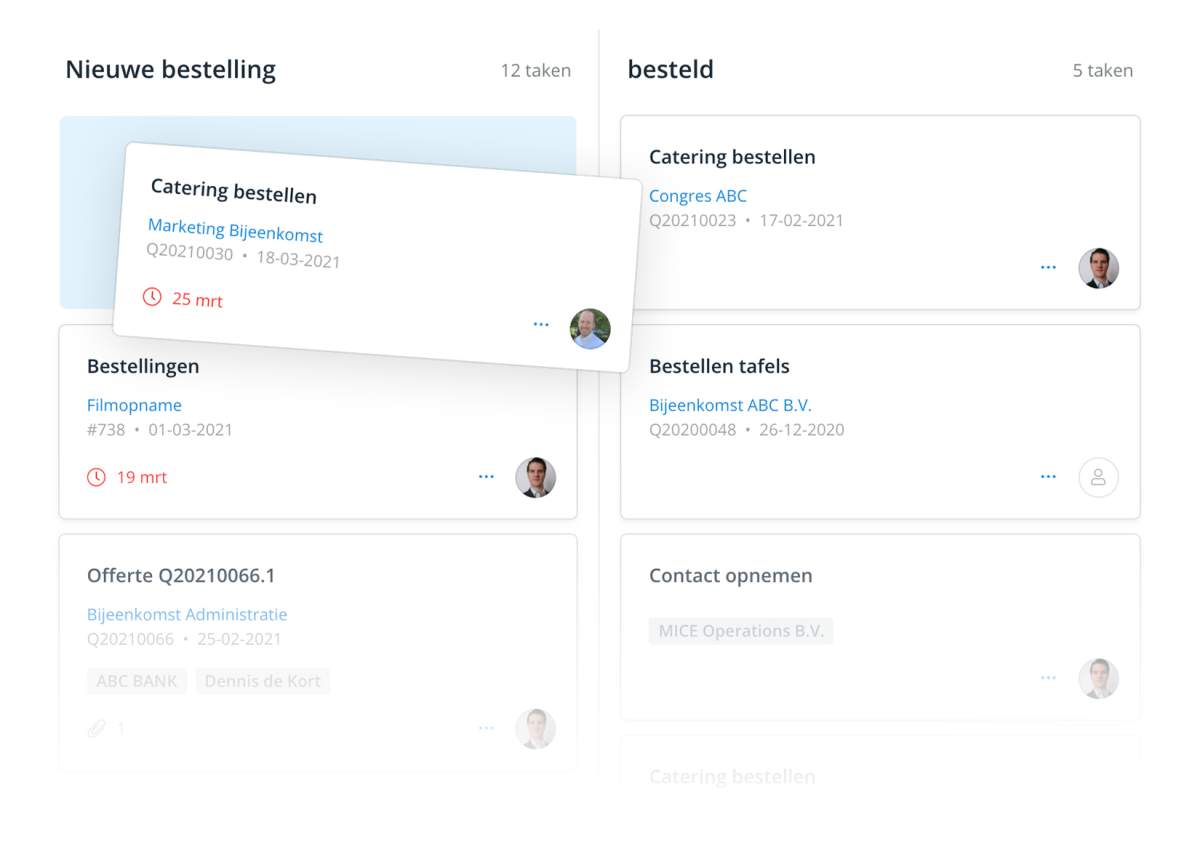Open three-dot menu on Offerte Q20210066.1 card

coord(486,728)
